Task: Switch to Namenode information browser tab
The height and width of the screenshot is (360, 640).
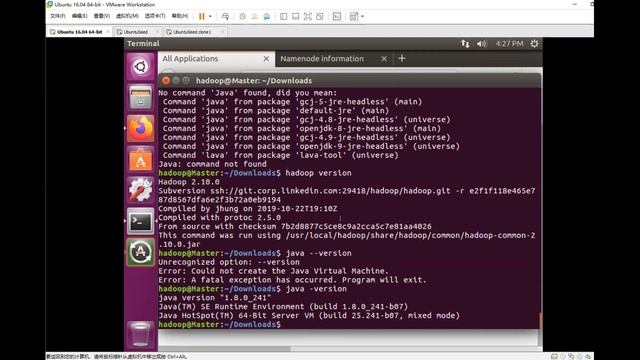Action: pos(334,59)
